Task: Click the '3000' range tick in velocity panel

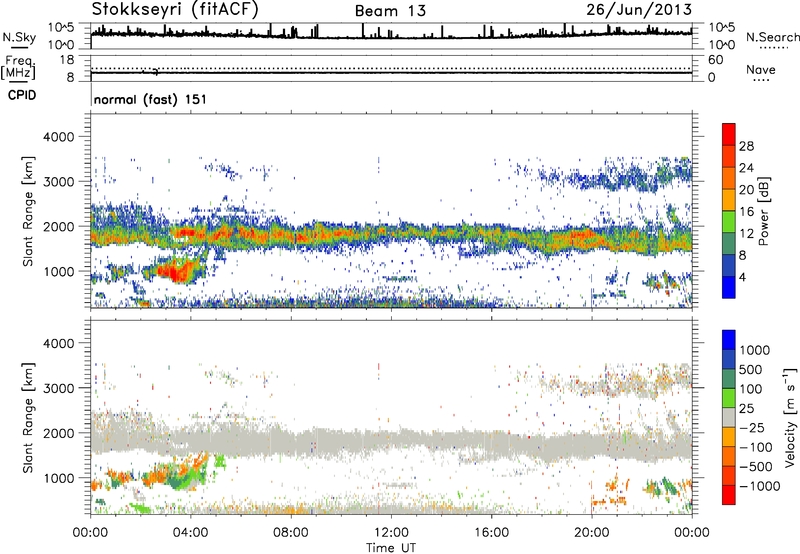Action: coord(59,388)
